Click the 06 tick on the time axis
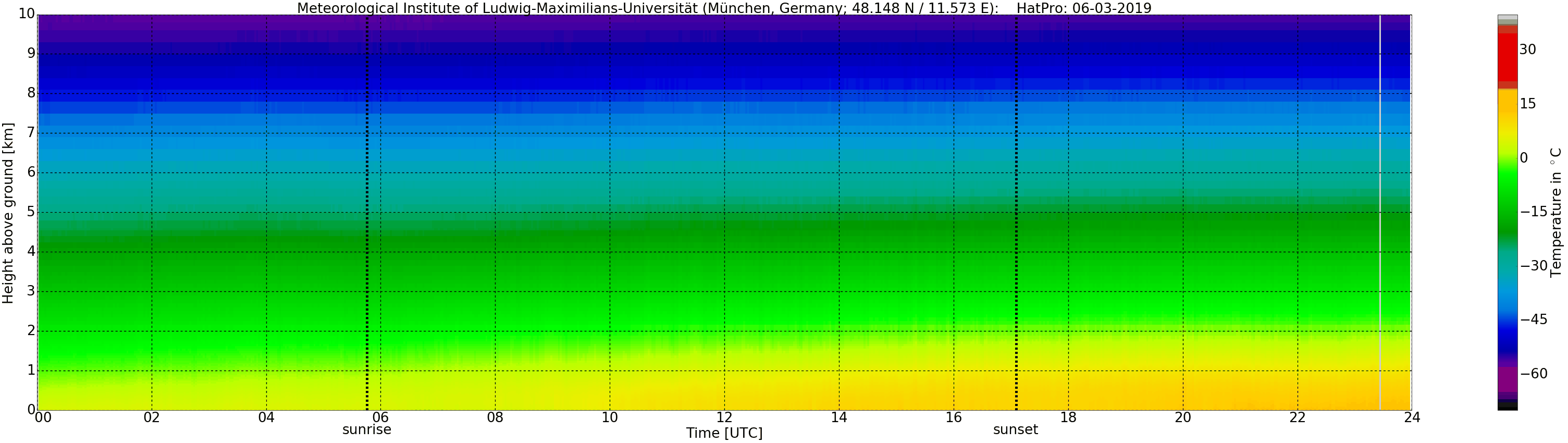 coord(380,417)
